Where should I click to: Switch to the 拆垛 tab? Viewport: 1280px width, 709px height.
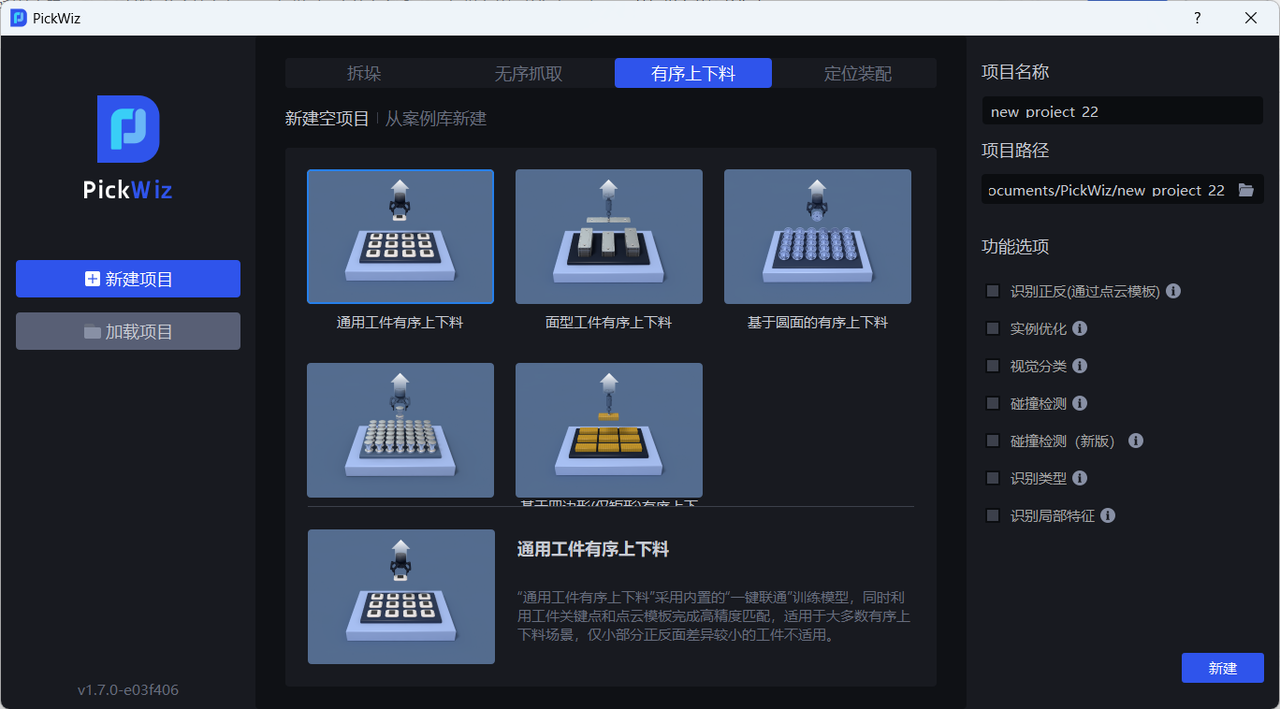[x=364, y=73]
